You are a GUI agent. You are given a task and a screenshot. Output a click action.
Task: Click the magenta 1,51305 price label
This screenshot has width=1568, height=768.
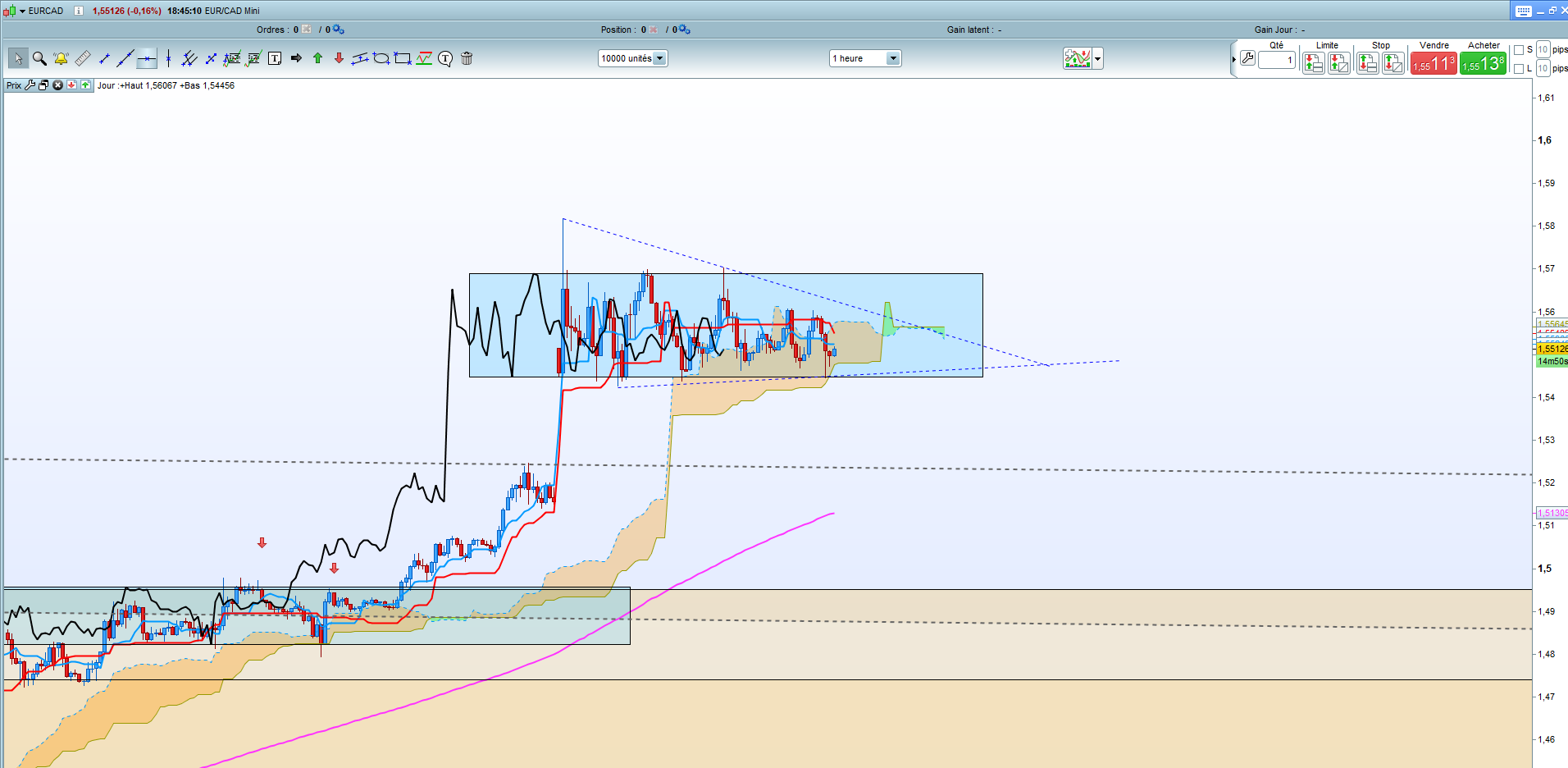point(1552,513)
